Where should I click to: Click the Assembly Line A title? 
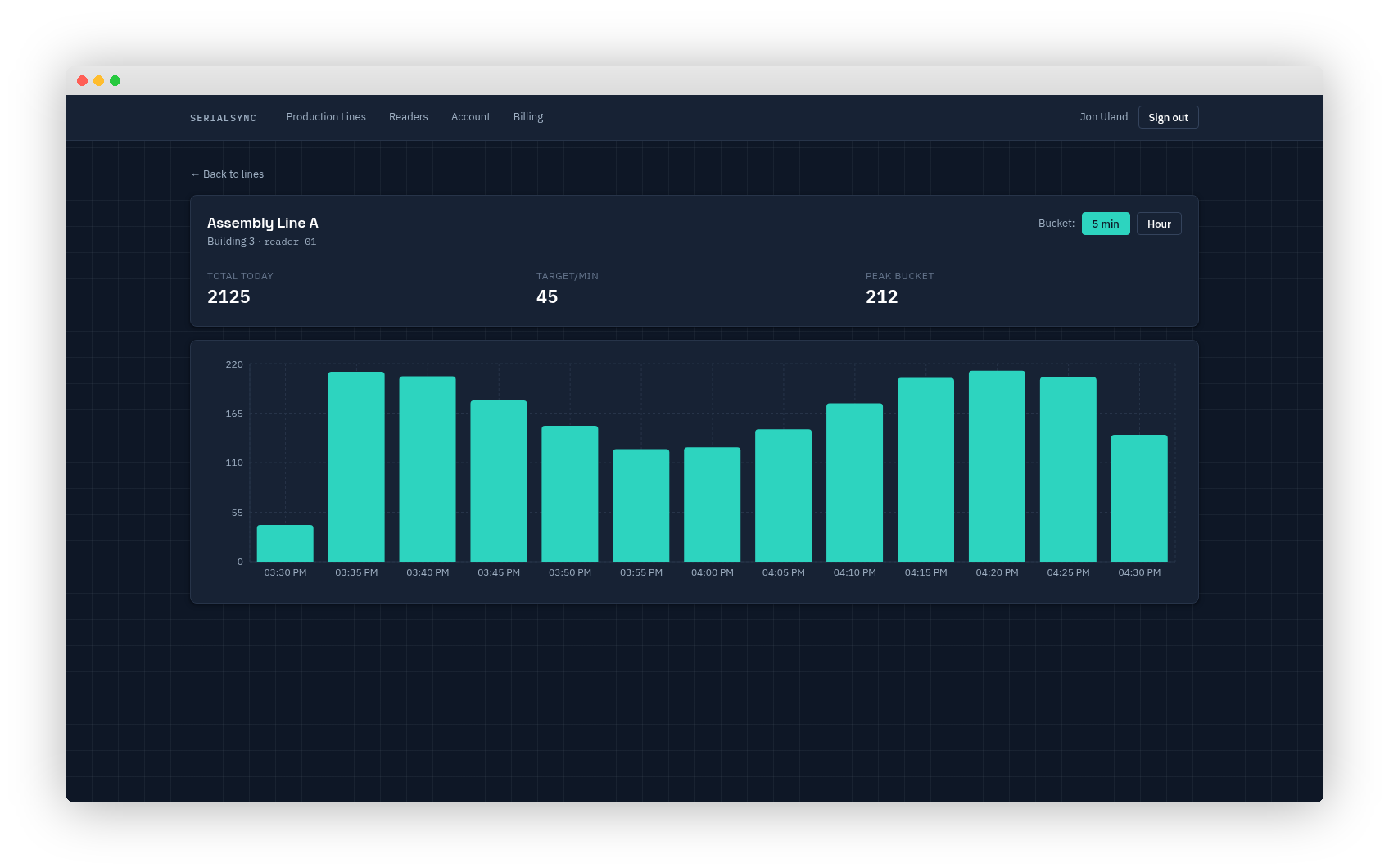(263, 223)
